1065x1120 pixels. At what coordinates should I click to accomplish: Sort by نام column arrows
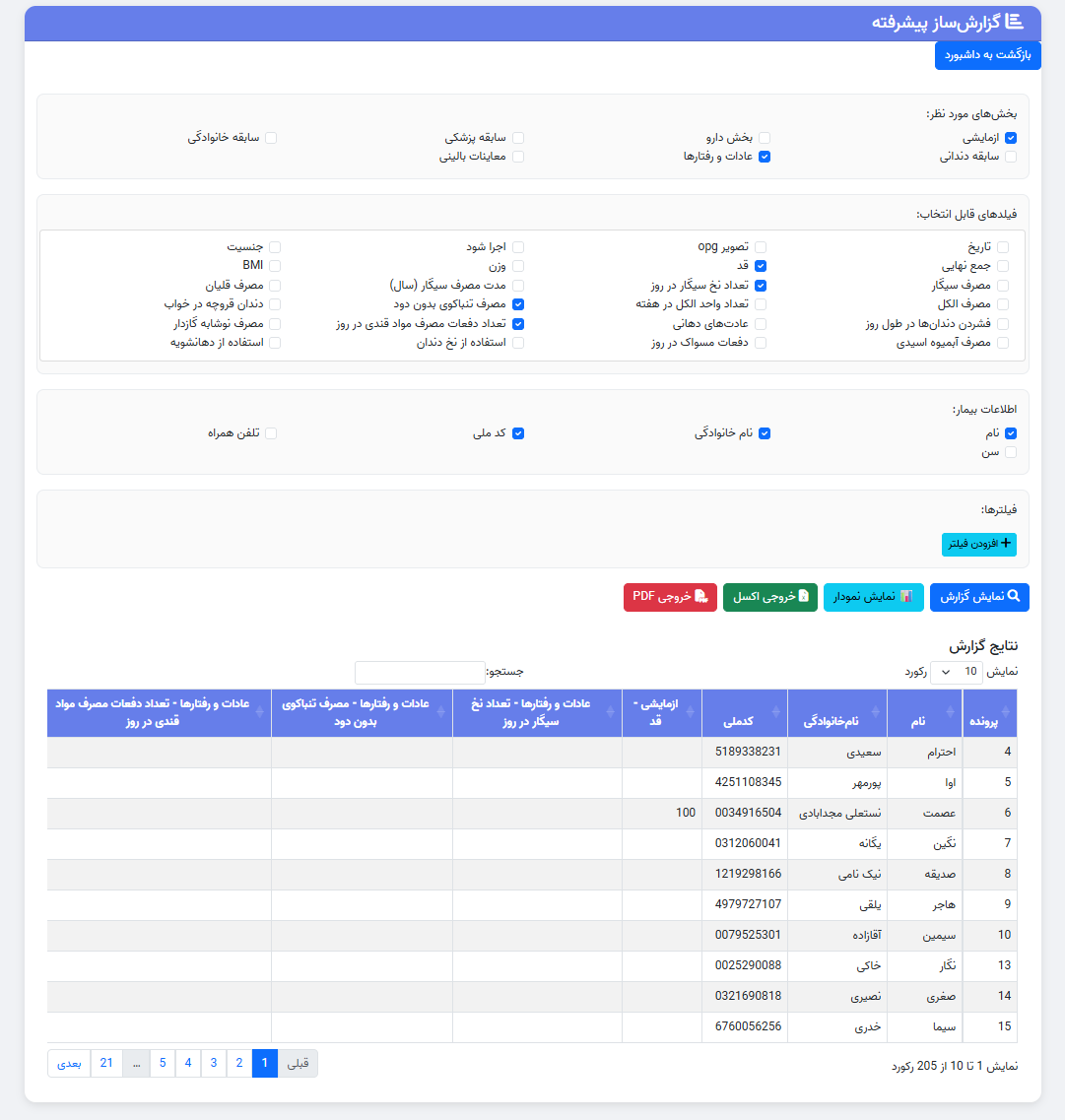coord(950,712)
